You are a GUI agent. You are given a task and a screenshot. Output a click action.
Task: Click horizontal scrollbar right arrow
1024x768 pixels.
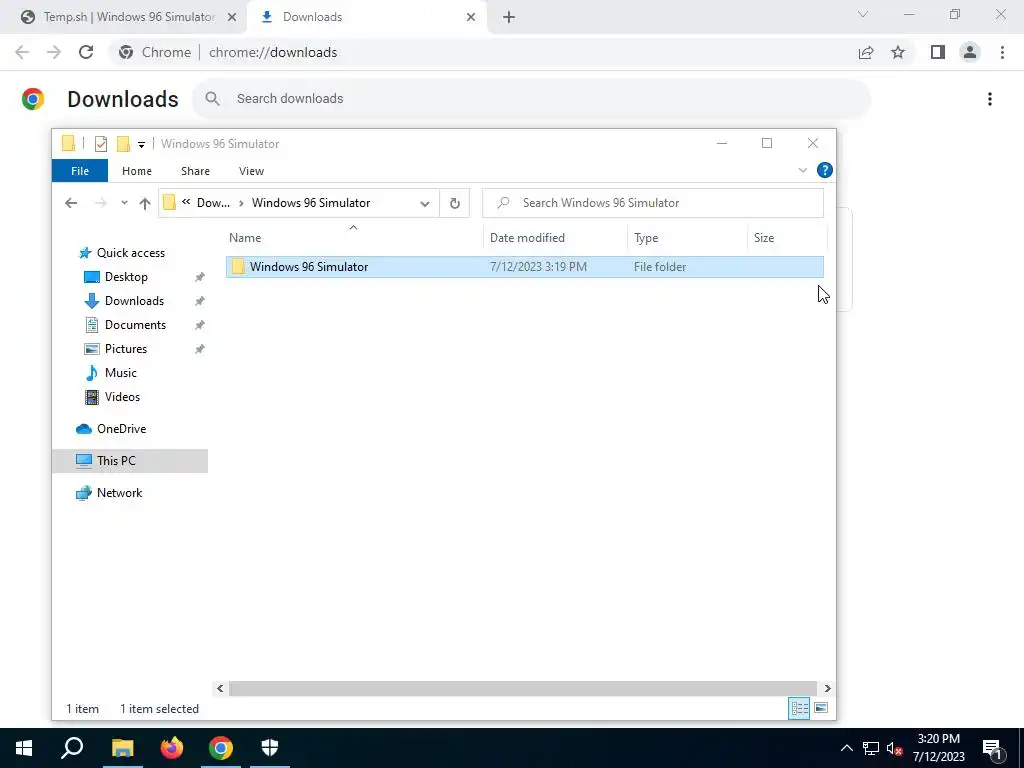click(x=827, y=688)
